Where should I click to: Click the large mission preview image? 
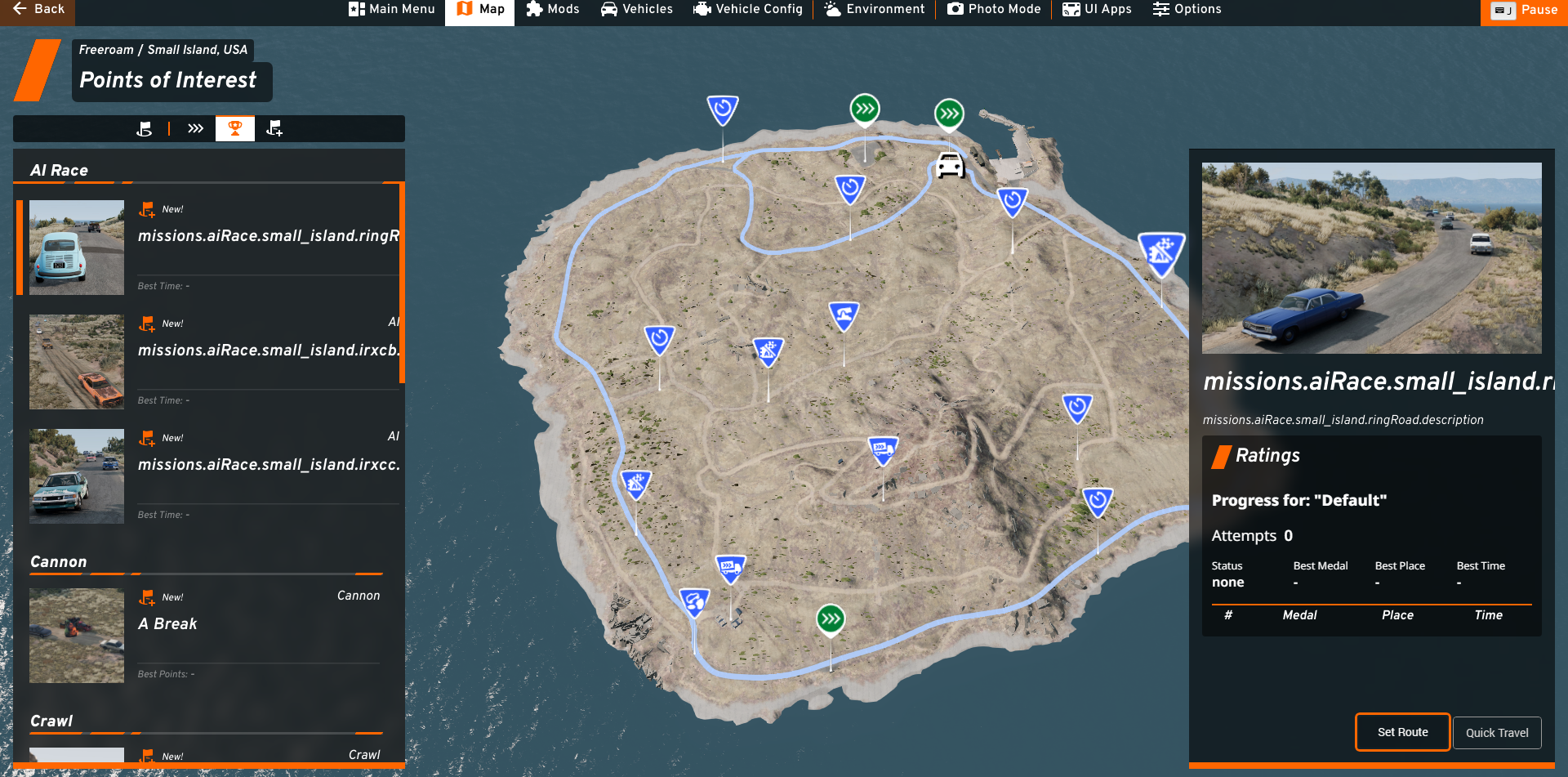point(1372,258)
